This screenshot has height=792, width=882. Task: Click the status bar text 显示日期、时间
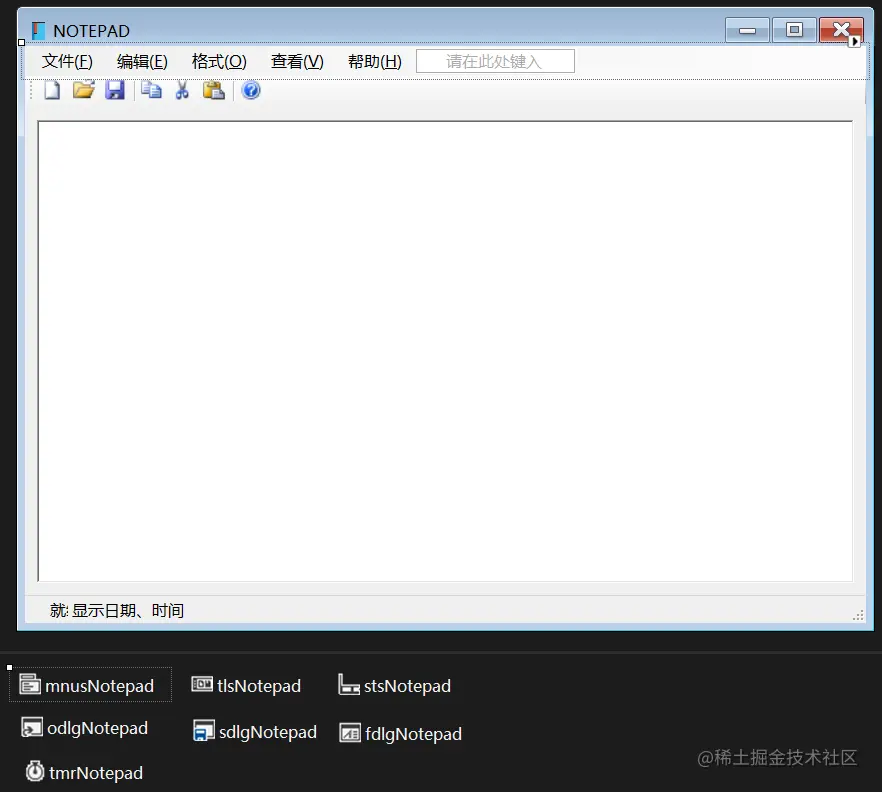[x=128, y=610]
